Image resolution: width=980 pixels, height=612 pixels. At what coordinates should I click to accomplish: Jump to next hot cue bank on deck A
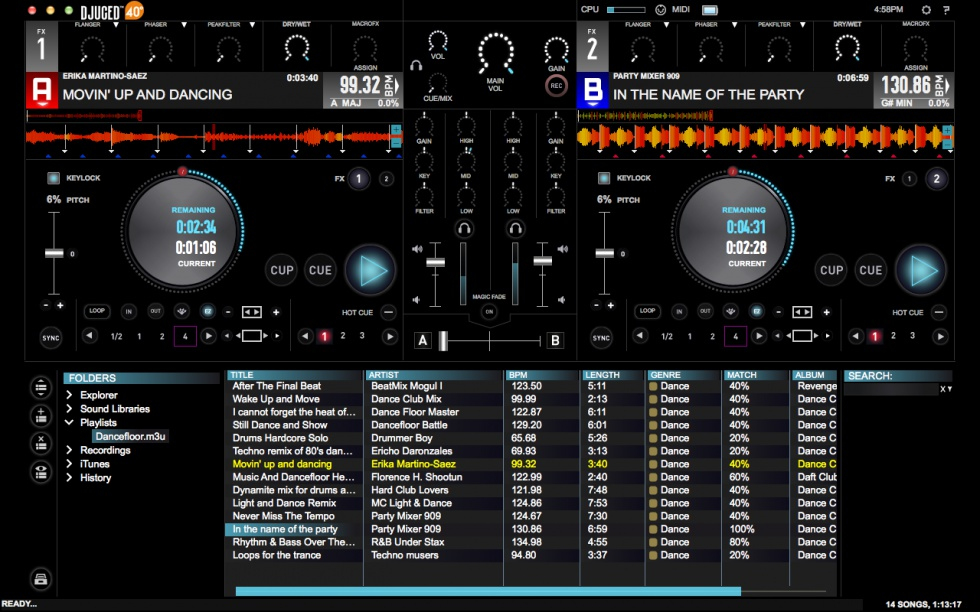click(x=389, y=336)
